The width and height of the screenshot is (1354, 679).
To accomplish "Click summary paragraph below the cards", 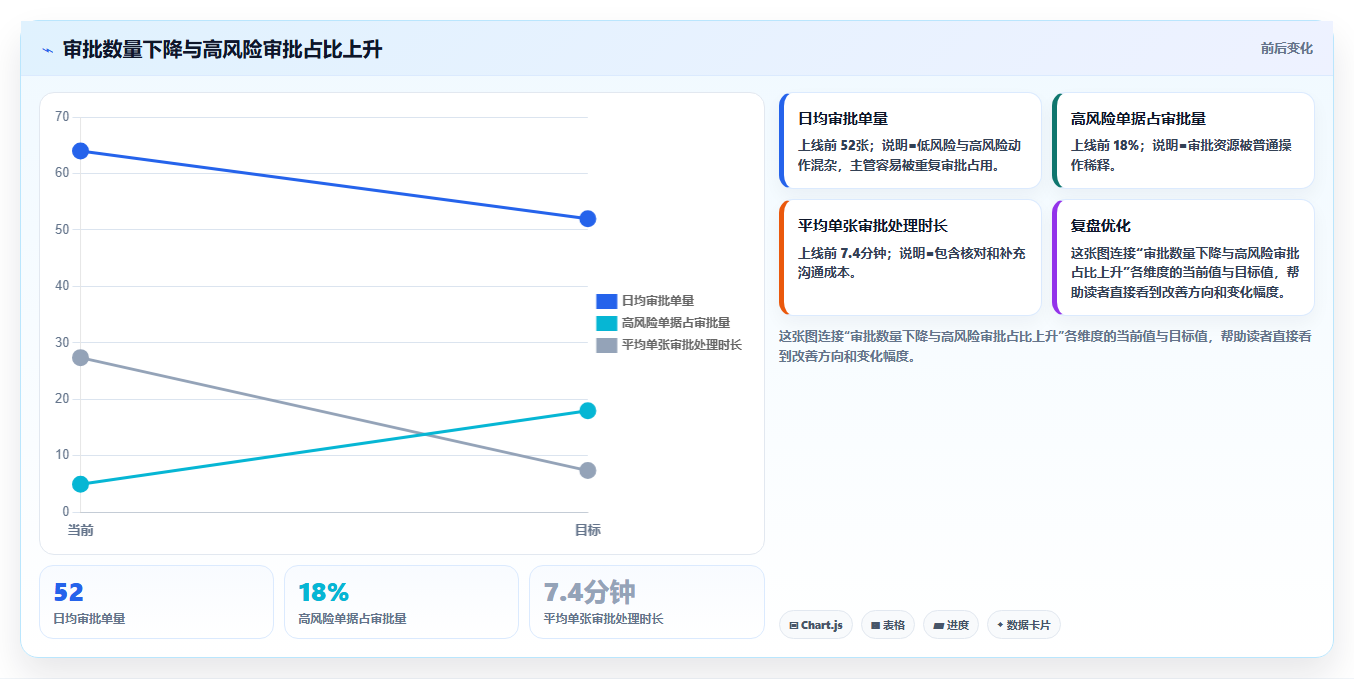I will point(1045,346).
